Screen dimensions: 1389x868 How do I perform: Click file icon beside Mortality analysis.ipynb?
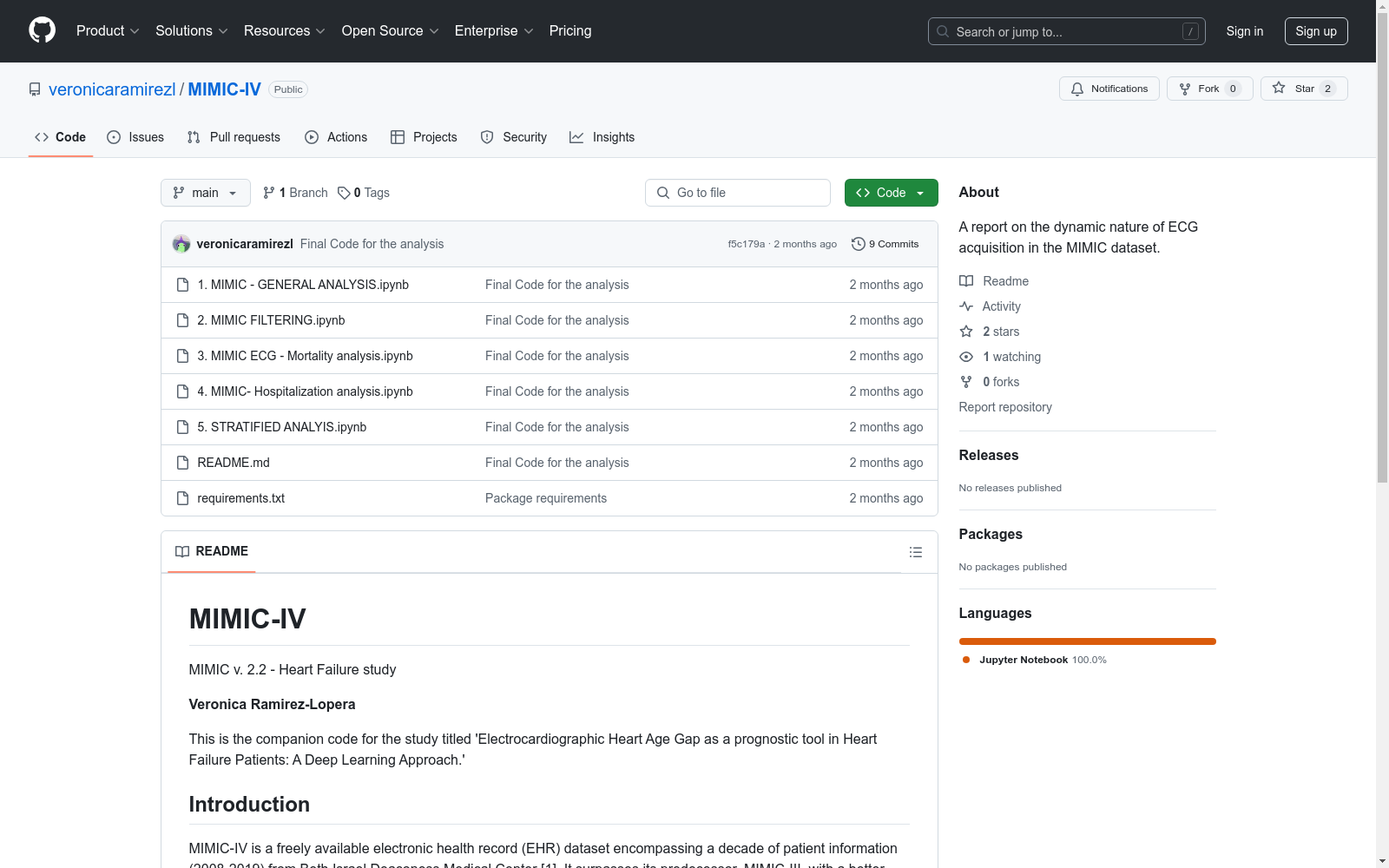coord(182,356)
